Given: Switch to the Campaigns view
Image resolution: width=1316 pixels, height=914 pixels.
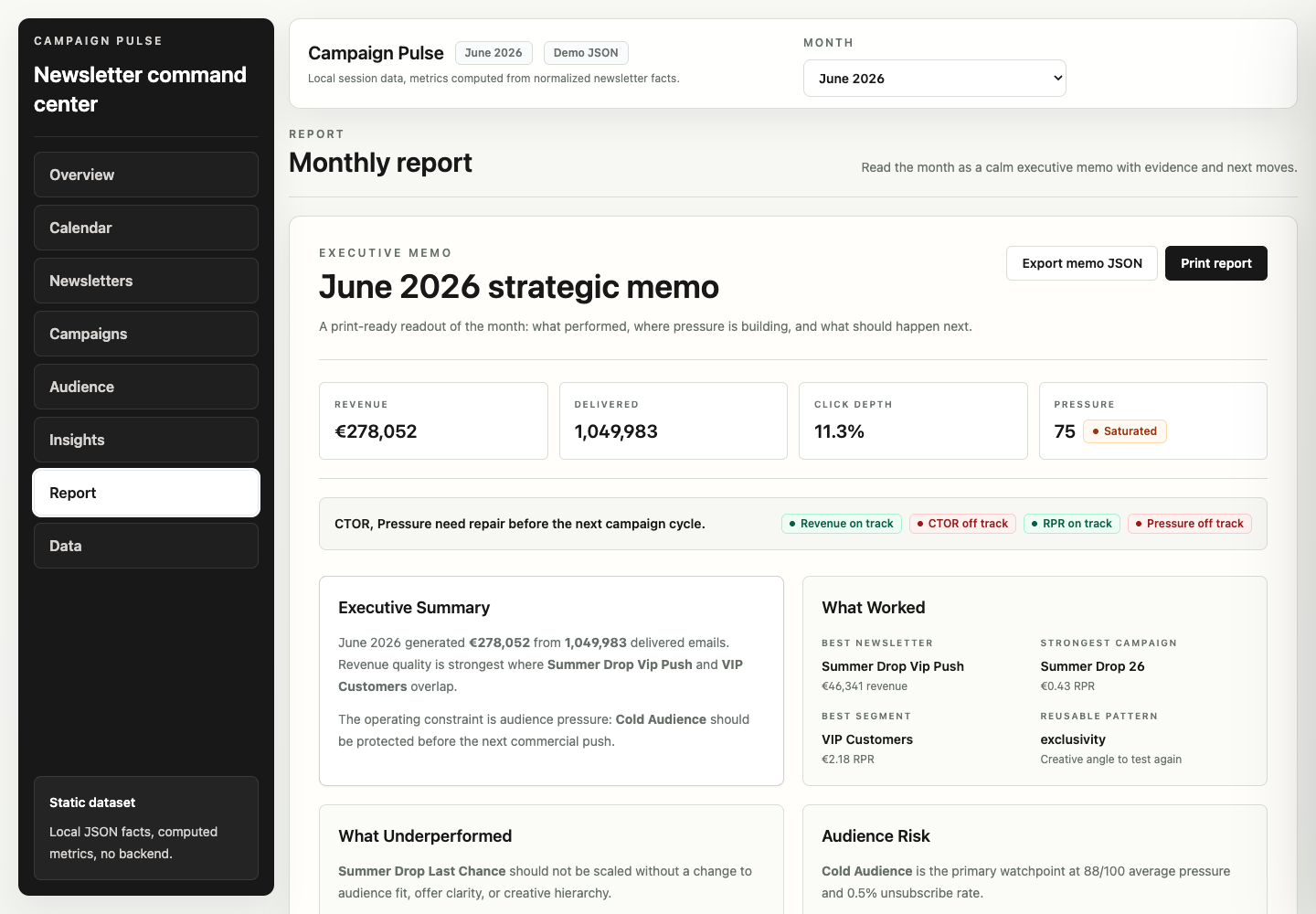Looking at the screenshot, I should 146,334.
